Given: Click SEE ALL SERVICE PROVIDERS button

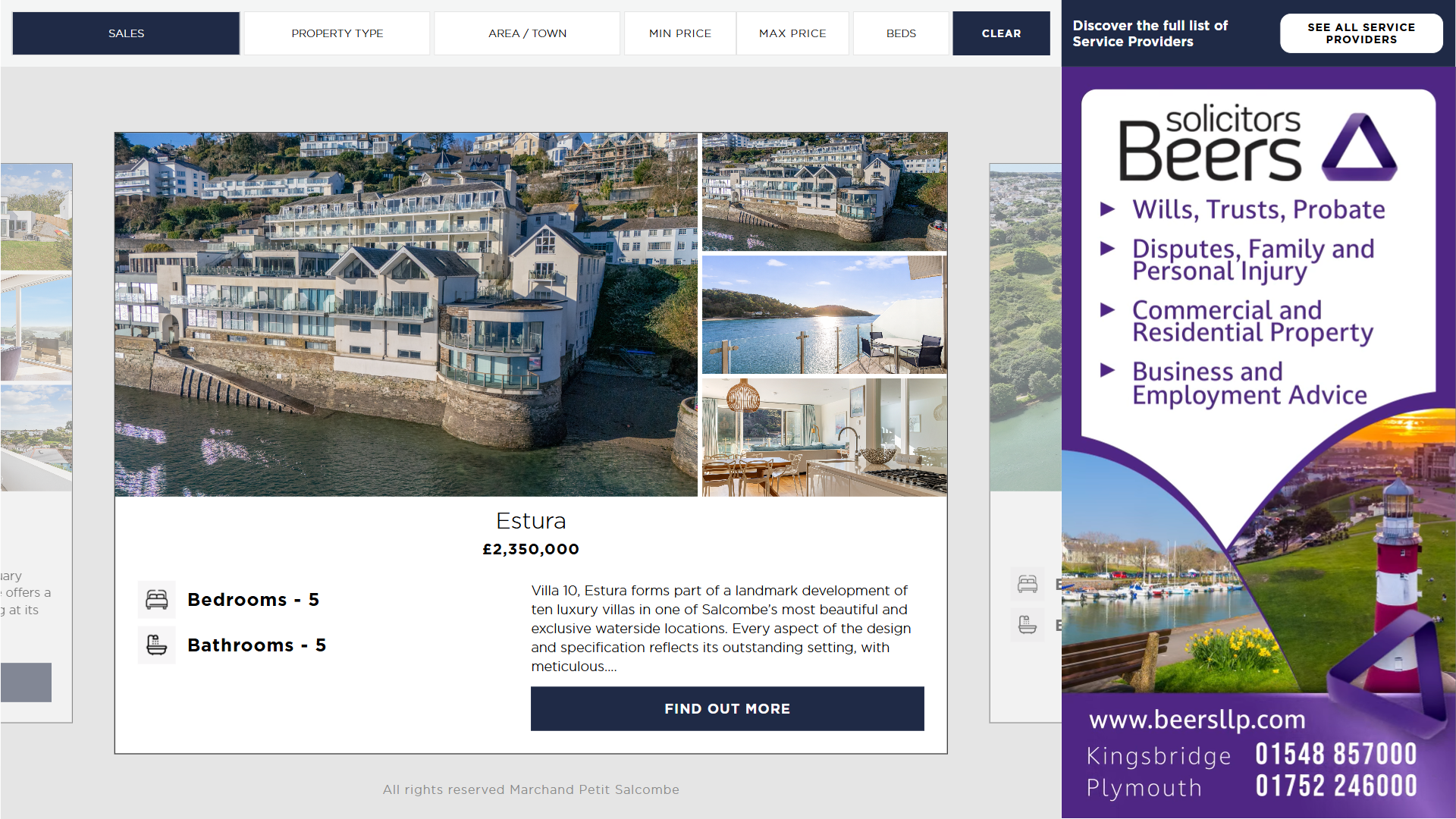Looking at the screenshot, I should [x=1361, y=33].
